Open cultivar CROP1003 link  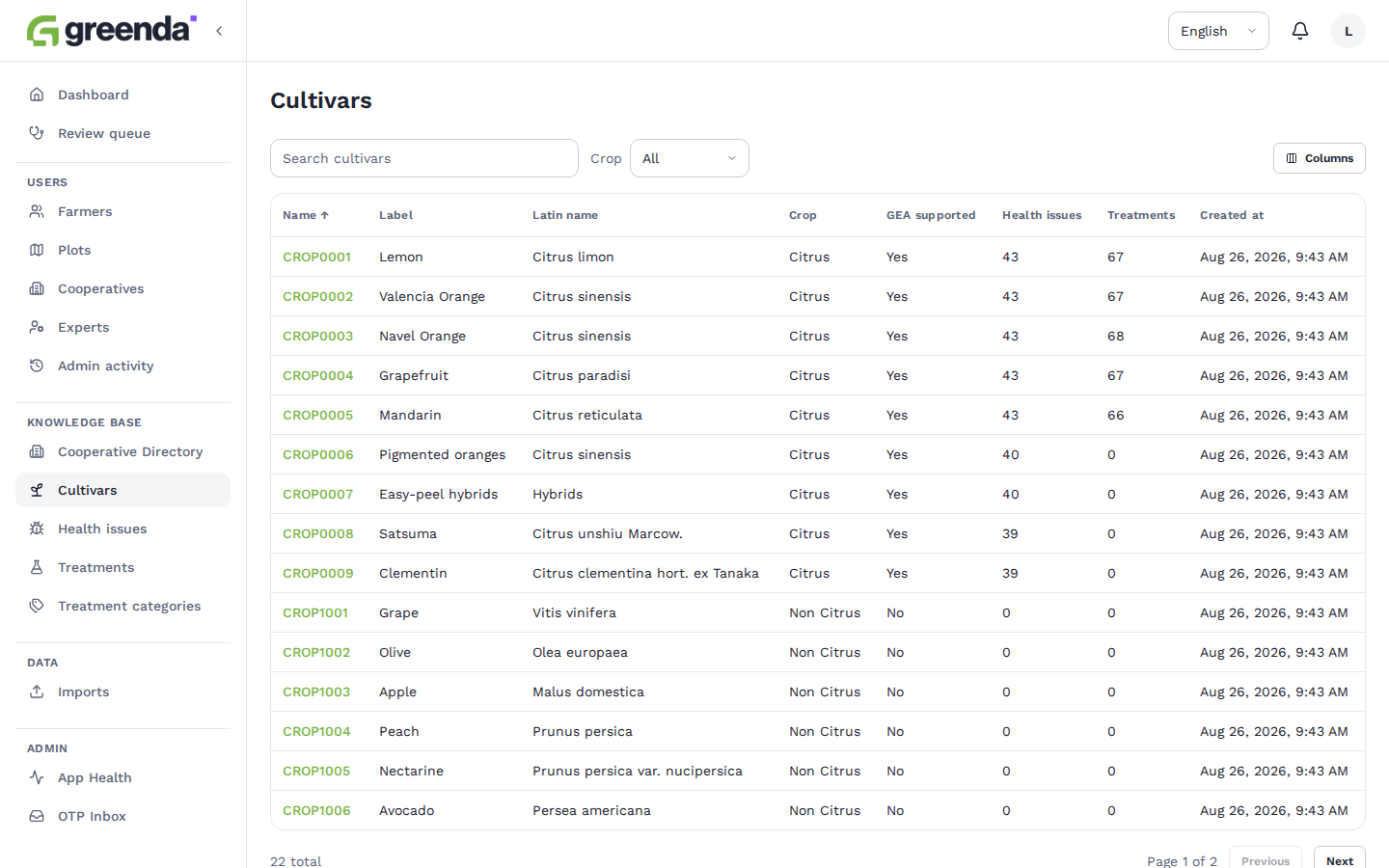point(316,692)
